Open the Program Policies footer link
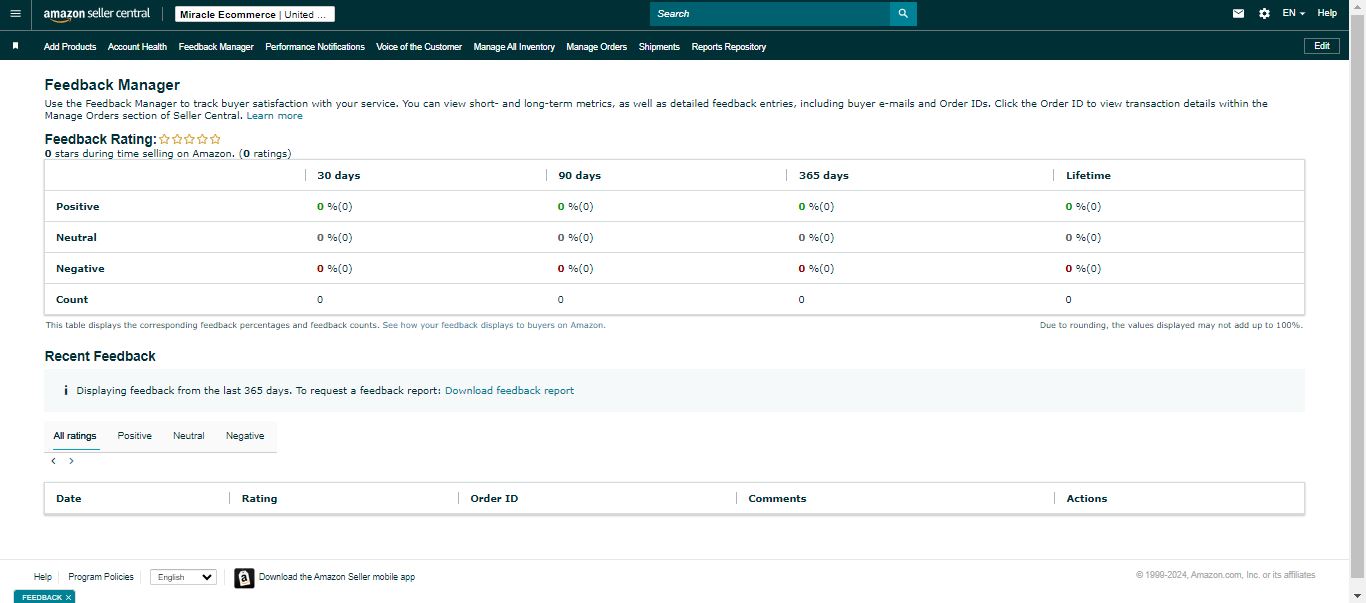 coord(101,577)
